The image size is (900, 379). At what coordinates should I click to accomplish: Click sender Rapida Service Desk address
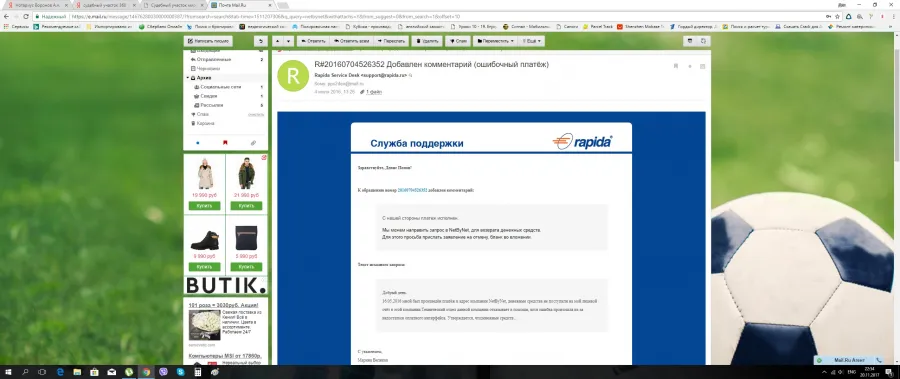[360, 75]
